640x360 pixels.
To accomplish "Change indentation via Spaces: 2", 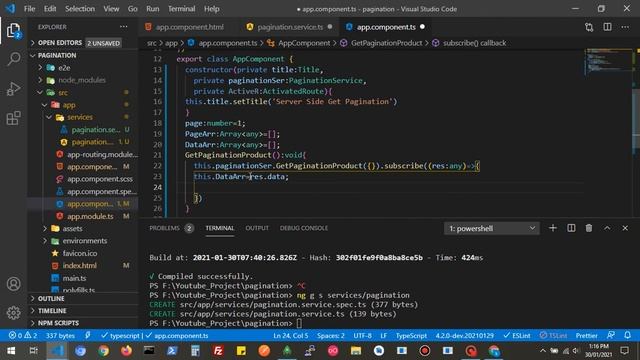I will (x=331, y=336).
